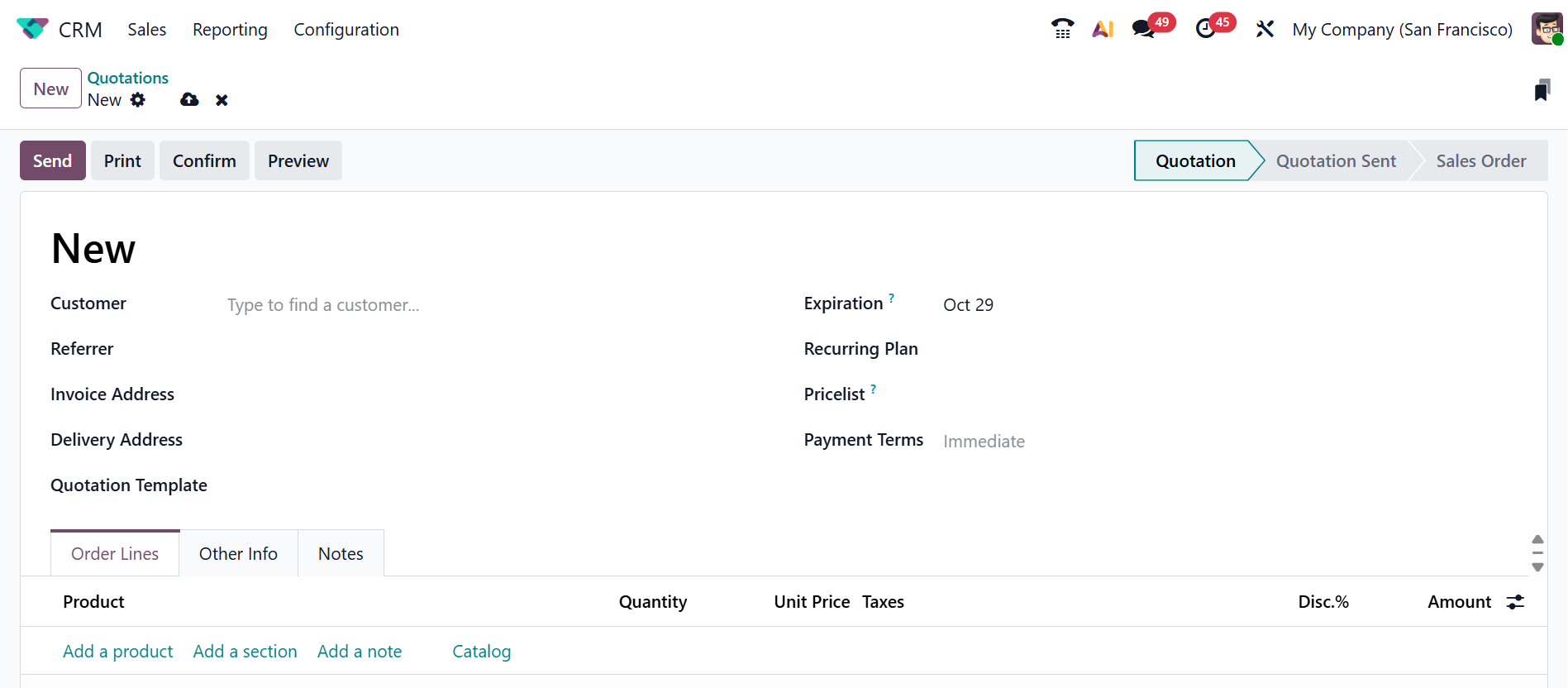Open the Reporting menu
The height and width of the screenshot is (688, 1568).
click(x=230, y=30)
